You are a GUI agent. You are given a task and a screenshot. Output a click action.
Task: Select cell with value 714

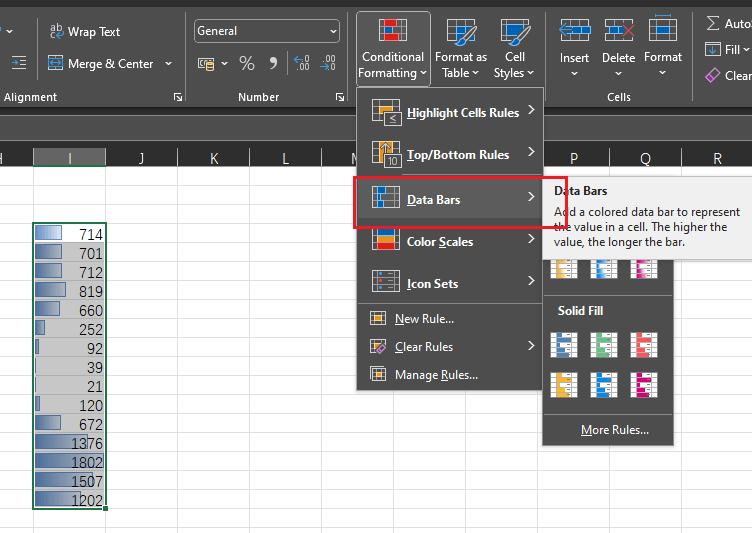click(x=70, y=233)
